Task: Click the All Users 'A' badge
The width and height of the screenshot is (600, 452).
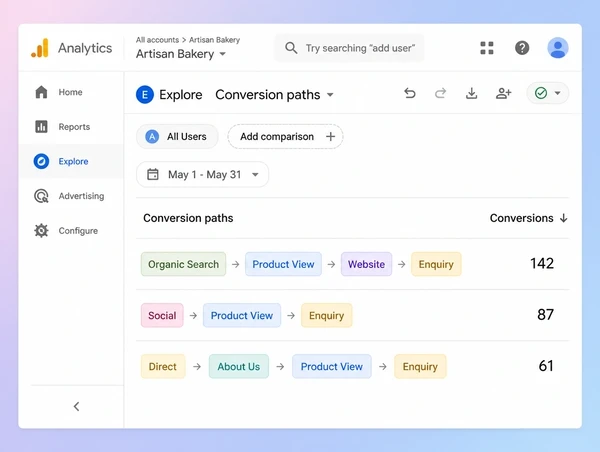Action: tap(152, 137)
